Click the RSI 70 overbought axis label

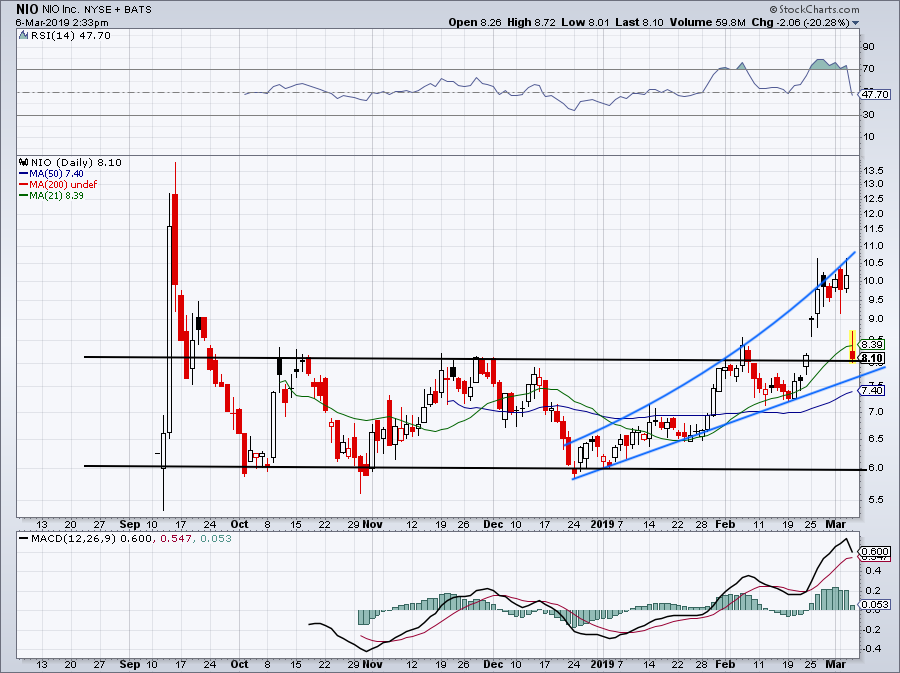pos(869,69)
